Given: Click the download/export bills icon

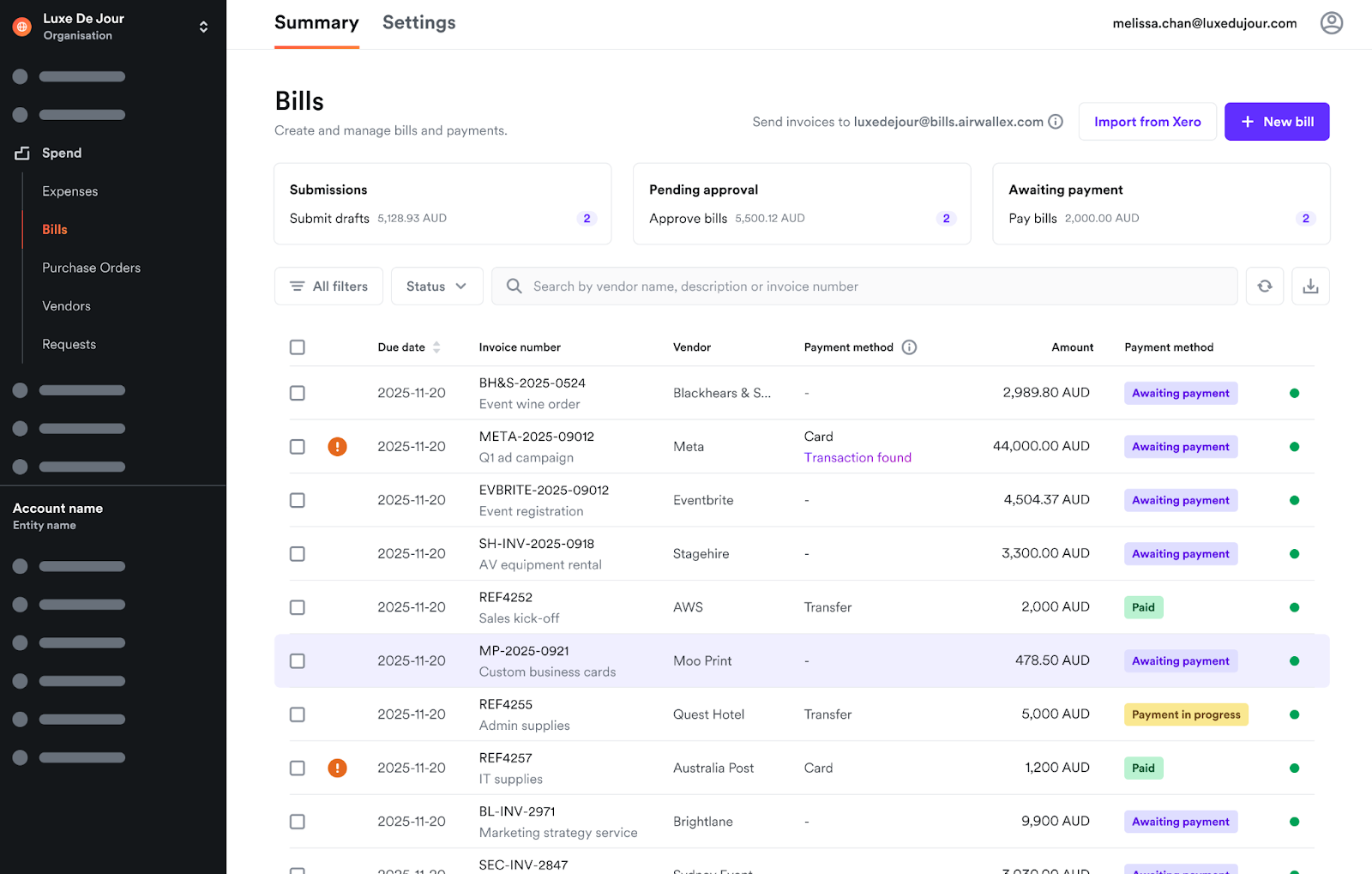Looking at the screenshot, I should (1310, 286).
